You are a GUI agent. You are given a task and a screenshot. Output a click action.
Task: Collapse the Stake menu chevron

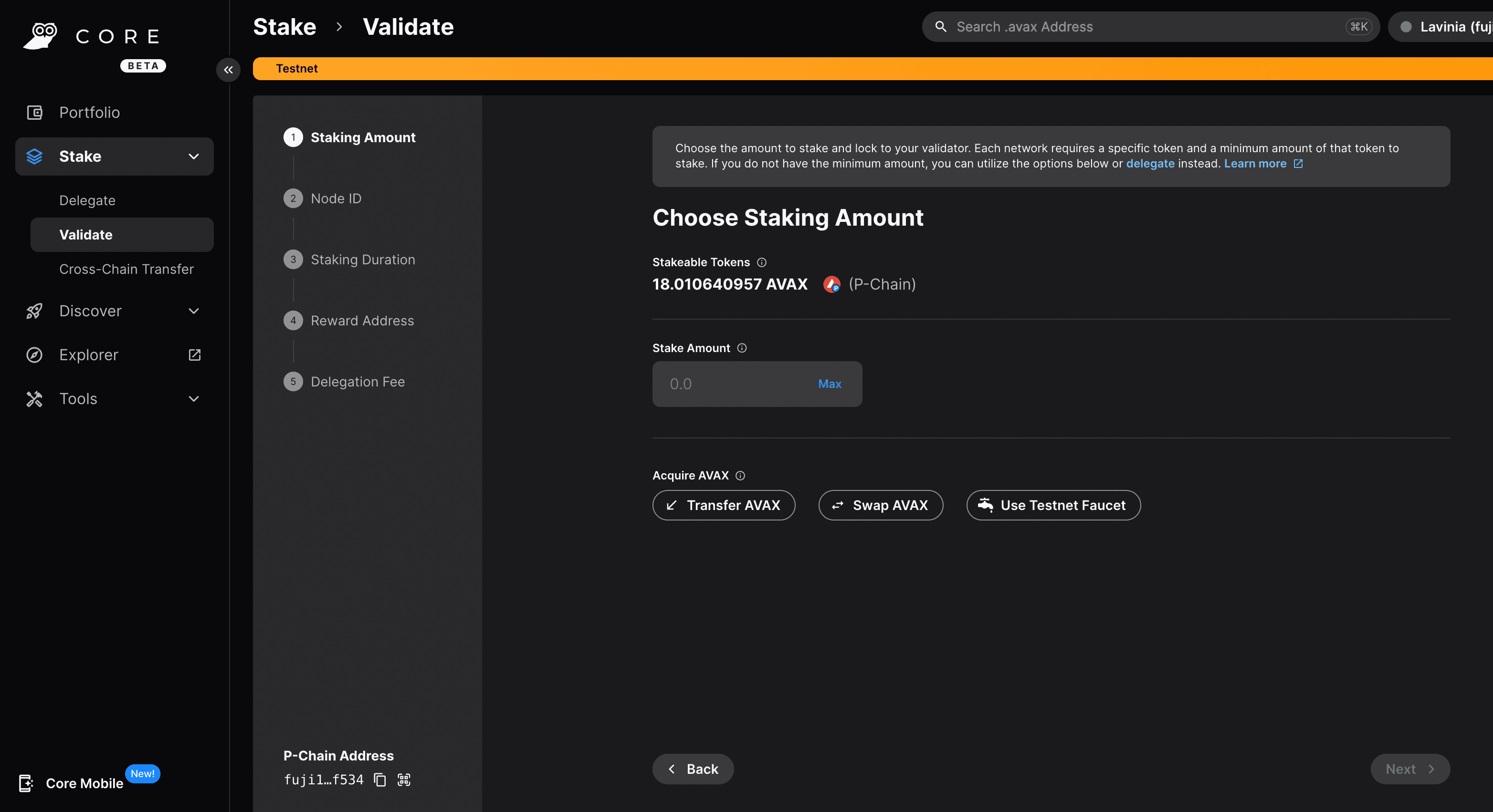[x=194, y=156]
